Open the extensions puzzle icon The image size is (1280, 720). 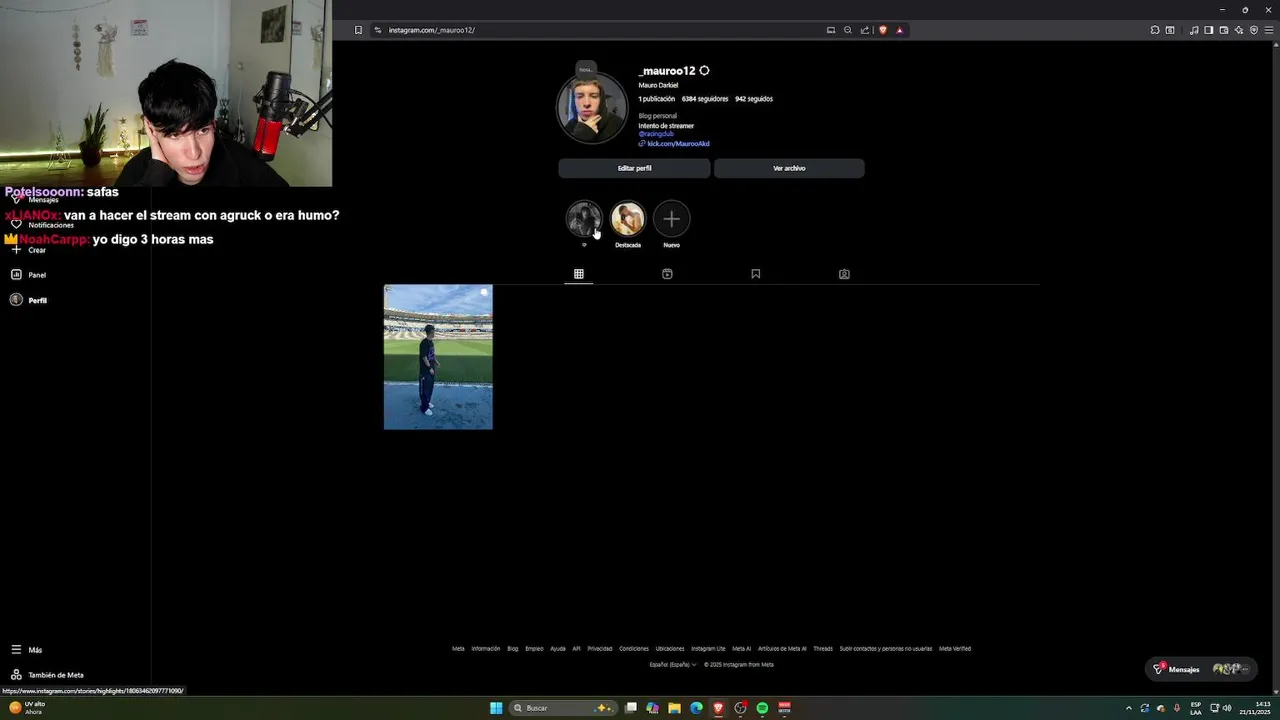click(x=1155, y=30)
